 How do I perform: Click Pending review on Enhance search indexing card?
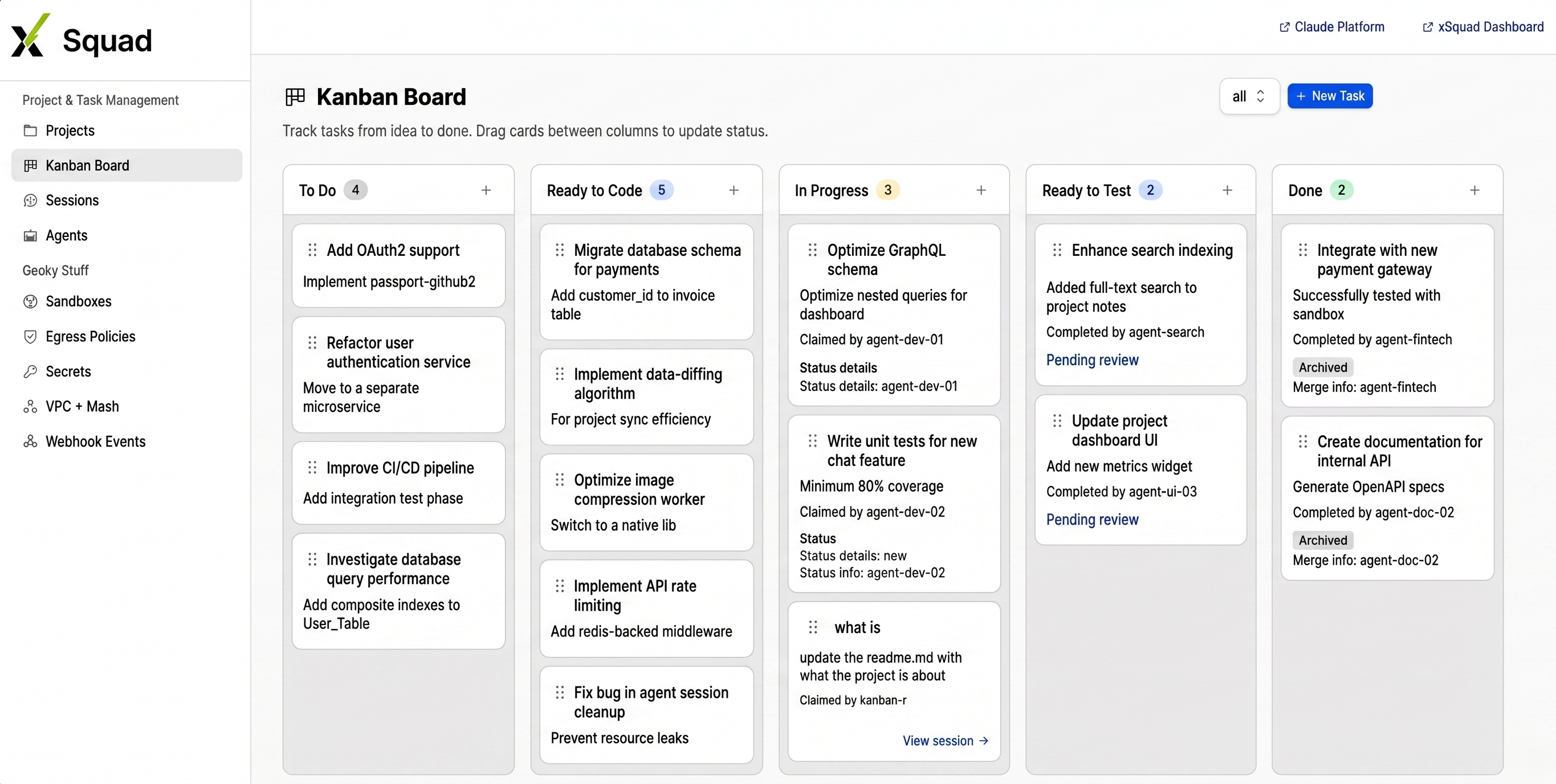1092,360
